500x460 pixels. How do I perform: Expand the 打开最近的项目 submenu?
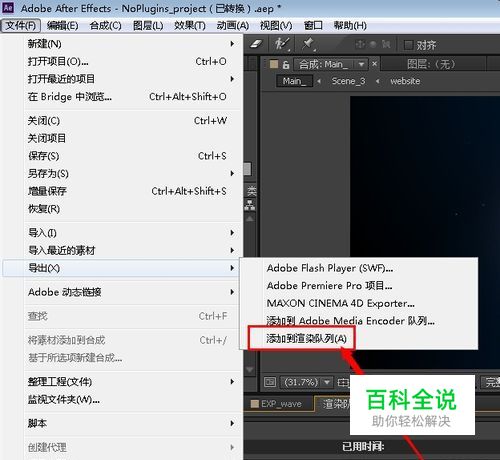point(133,79)
